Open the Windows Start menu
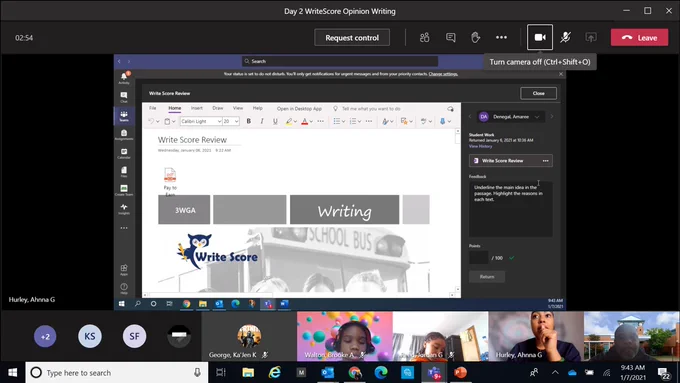Image resolution: width=680 pixels, height=383 pixels. click(x=13, y=373)
